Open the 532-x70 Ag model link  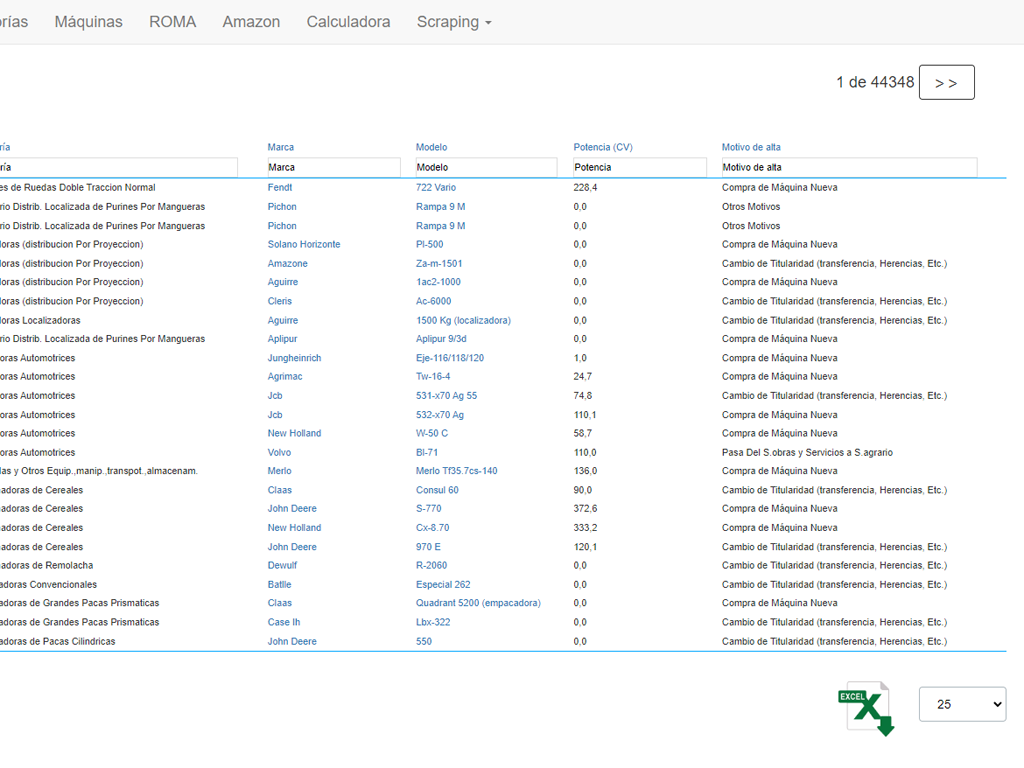pos(440,415)
